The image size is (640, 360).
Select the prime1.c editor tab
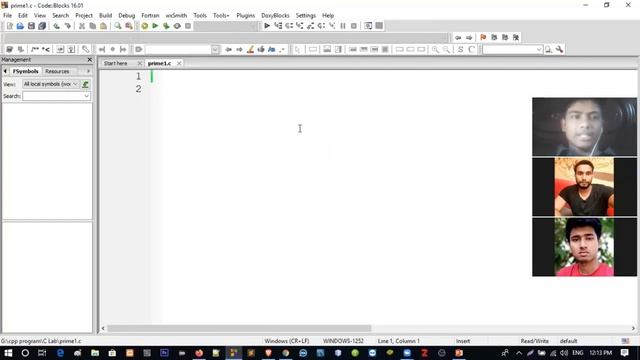pos(159,63)
